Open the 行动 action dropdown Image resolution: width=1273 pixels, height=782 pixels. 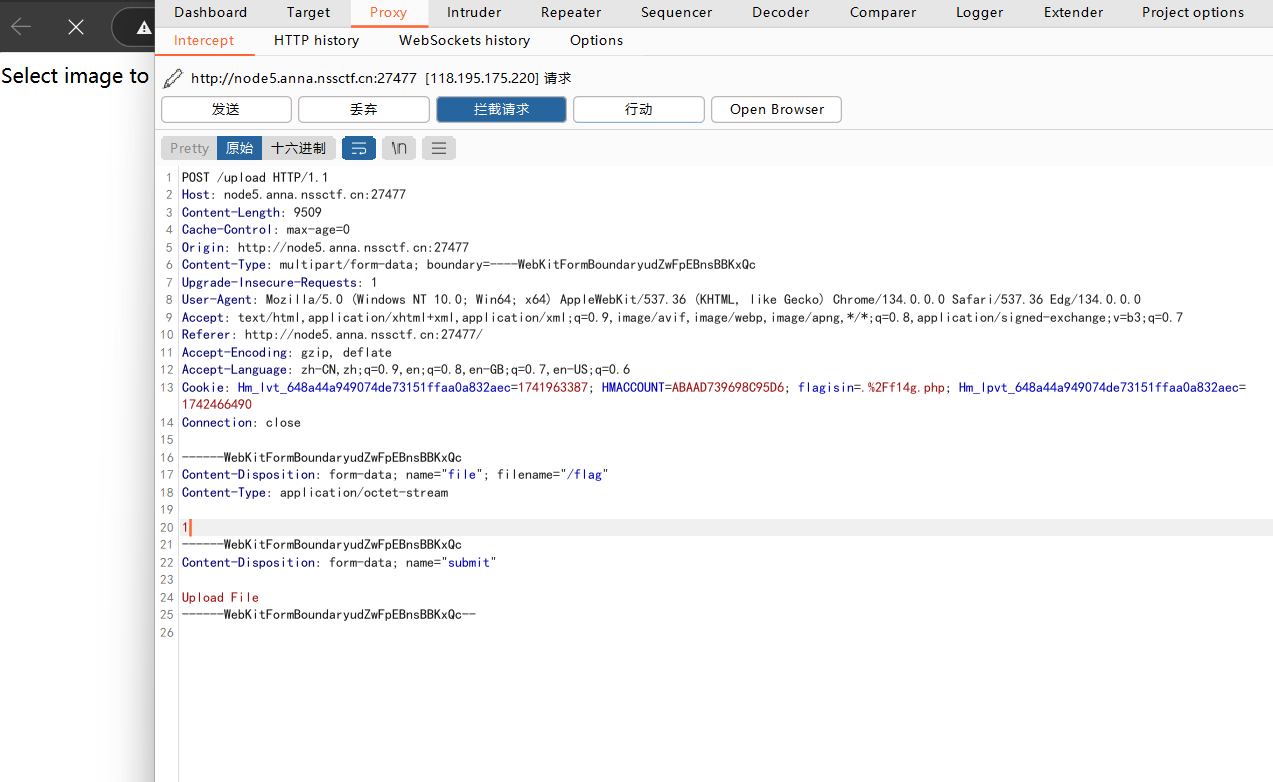(x=638, y=109)
